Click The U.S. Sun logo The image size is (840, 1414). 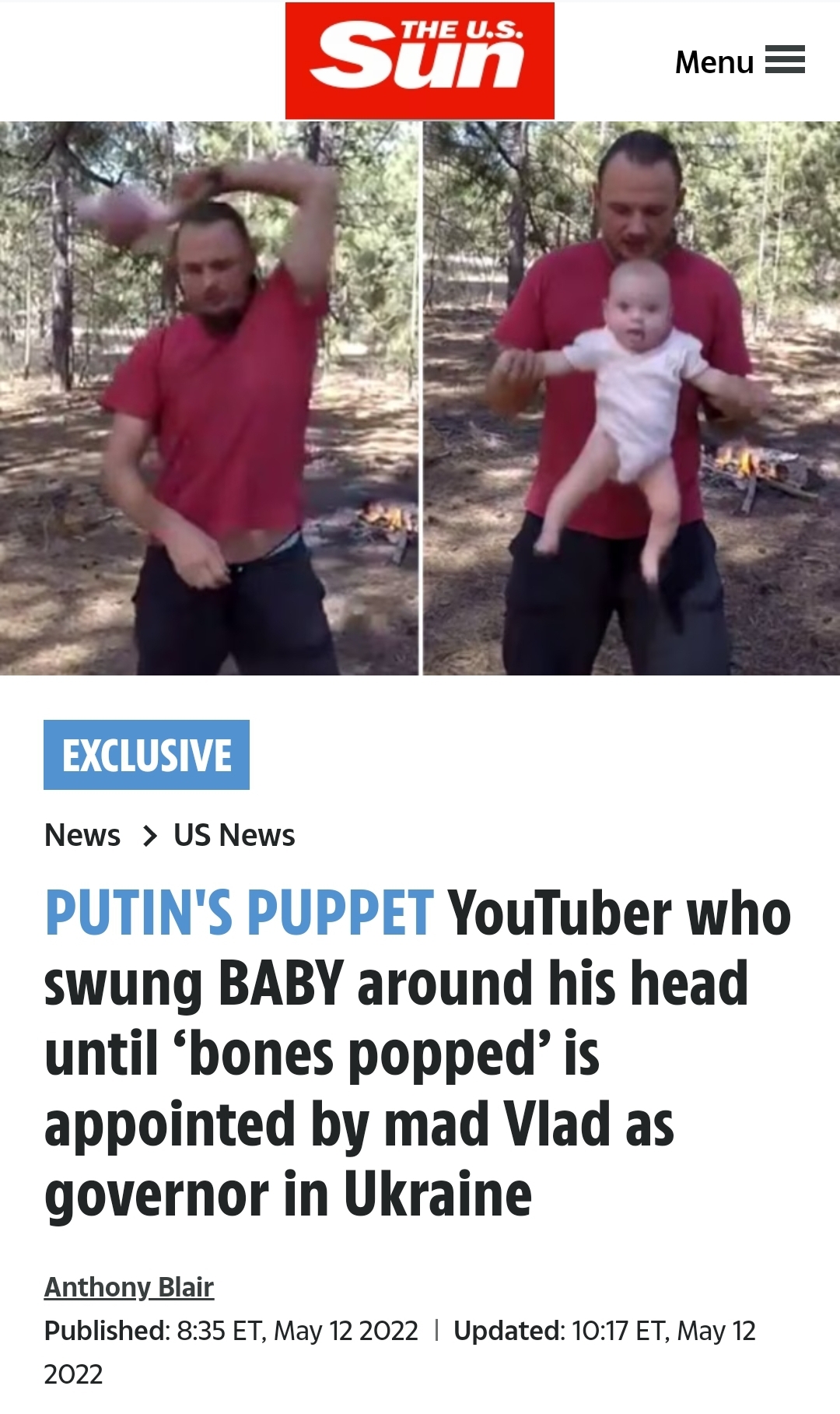[420, 61]
